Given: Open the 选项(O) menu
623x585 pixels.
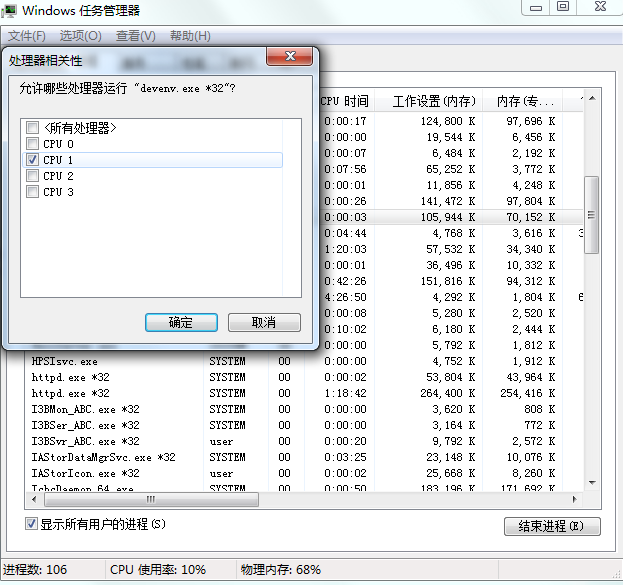Looking at the screenshot, I should click(x=80, y=36).
